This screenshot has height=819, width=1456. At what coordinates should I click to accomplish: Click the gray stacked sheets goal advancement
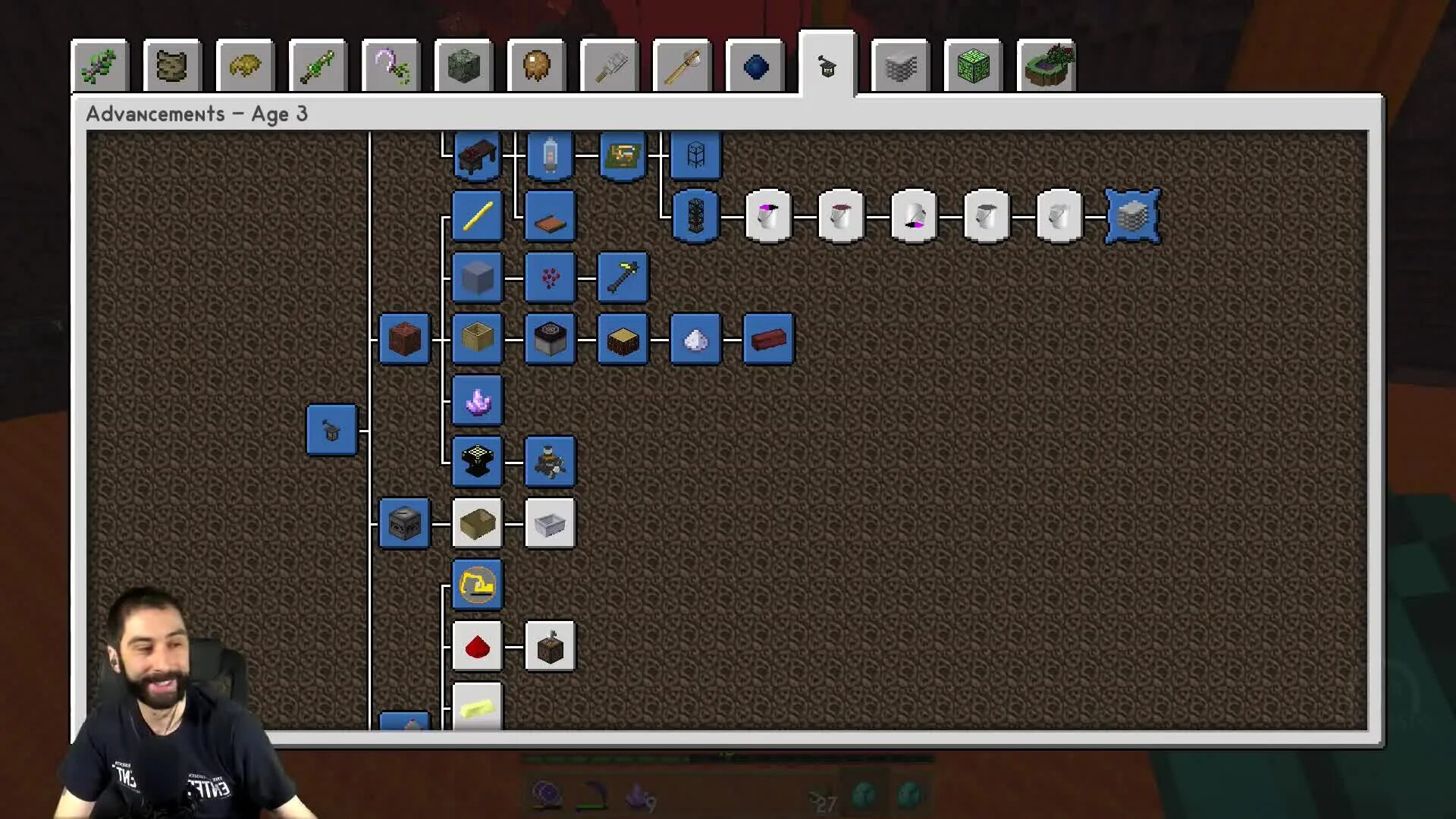point(1133,217)
